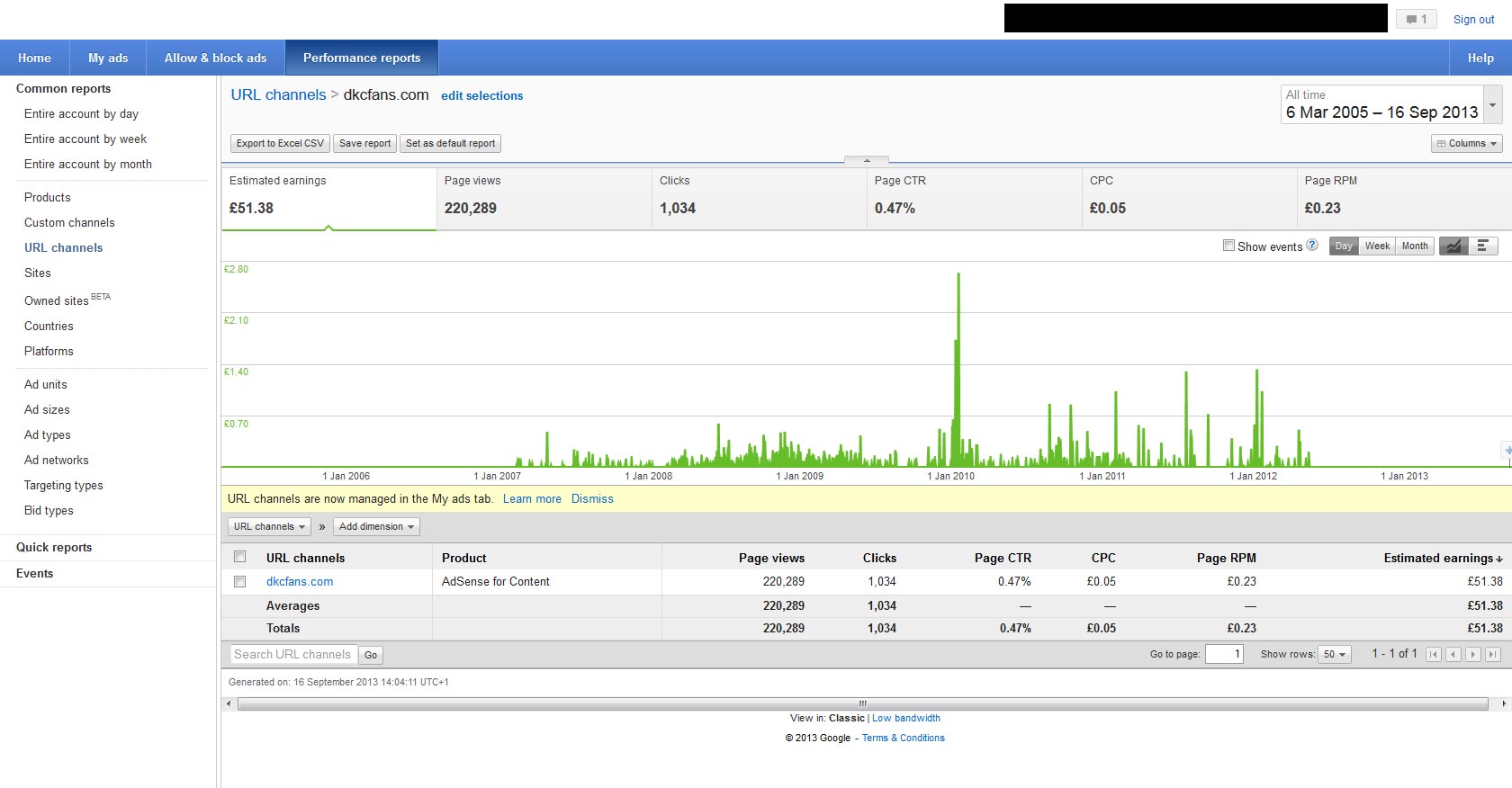This screenshot has width=1512, height=788.
Task: Open the Columns dropdown
Action: tap(1466, 143)
